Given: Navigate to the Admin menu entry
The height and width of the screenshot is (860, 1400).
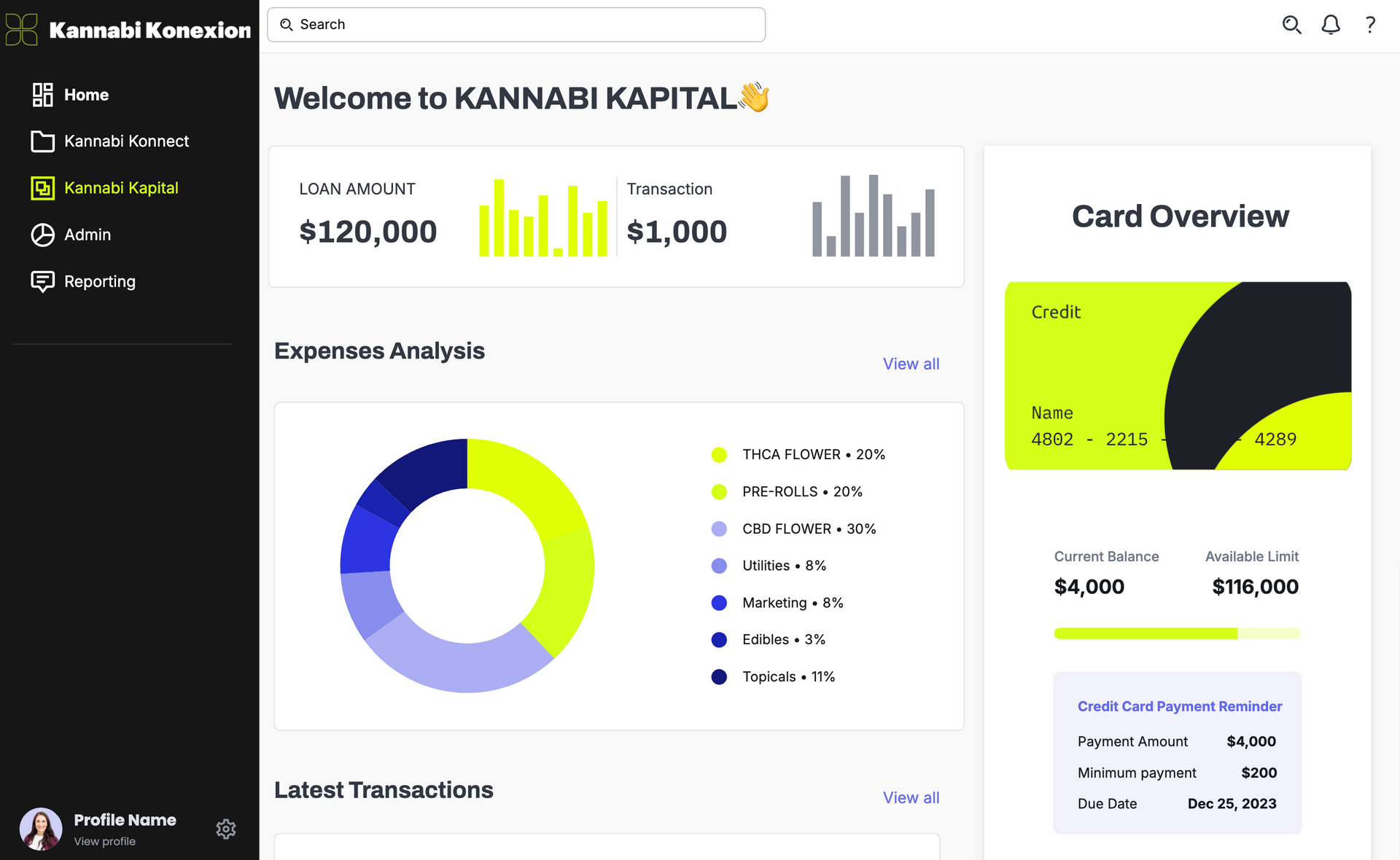Looking at the screenshot, I should 87,234.
